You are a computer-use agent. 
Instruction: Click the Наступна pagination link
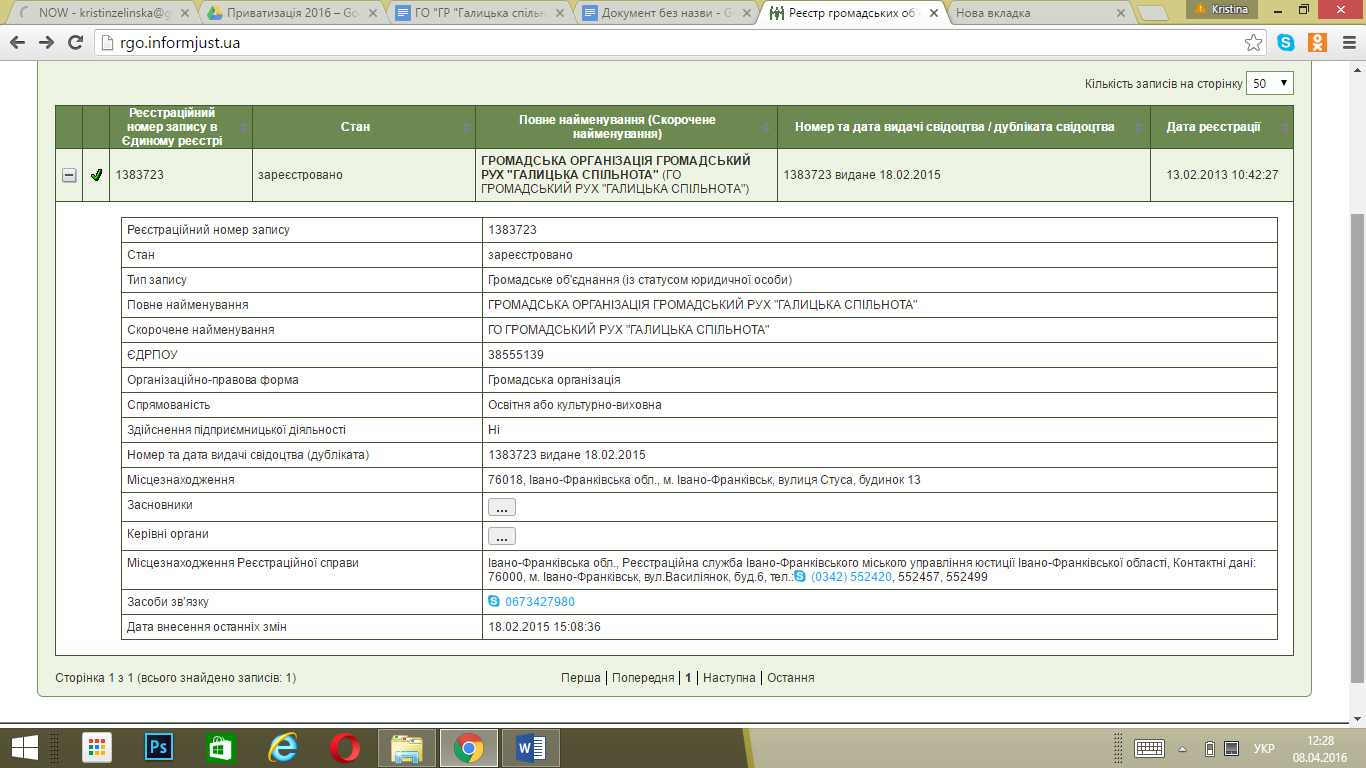[729, 678]
